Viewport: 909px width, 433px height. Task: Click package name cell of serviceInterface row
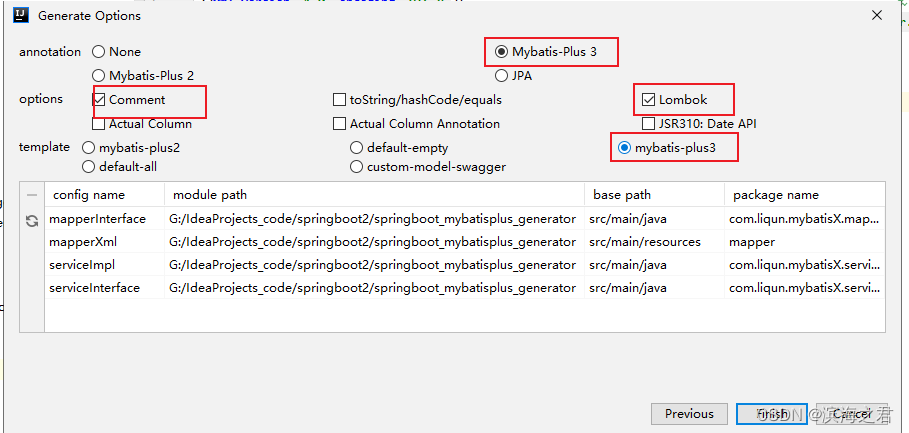[805, 288]
